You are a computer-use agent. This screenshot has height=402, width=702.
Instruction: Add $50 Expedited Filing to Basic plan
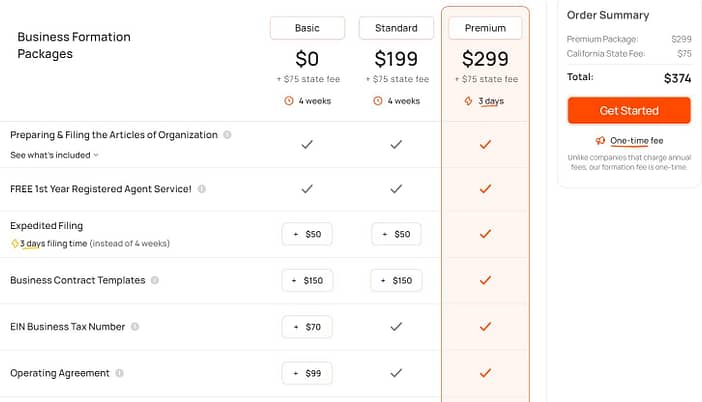tap(307, 234)
